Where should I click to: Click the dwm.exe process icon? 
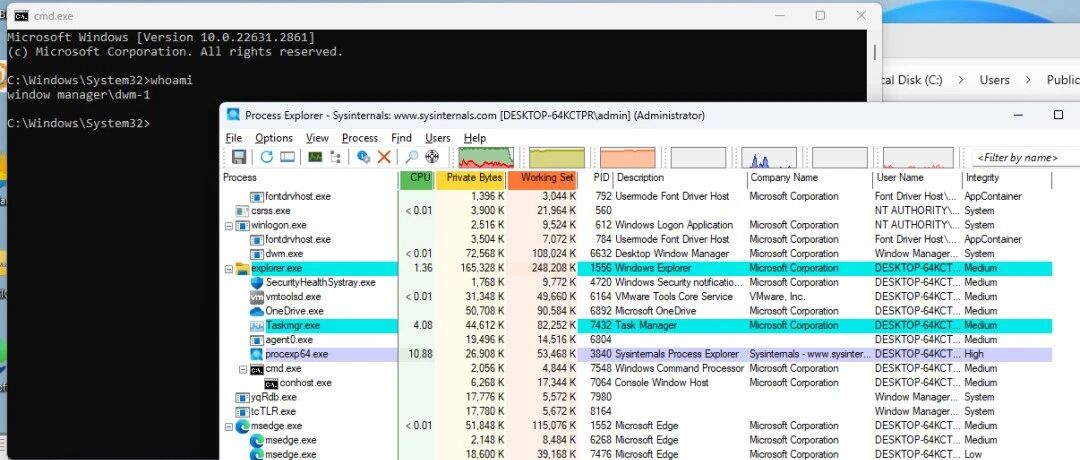click(x=257, y=253)
